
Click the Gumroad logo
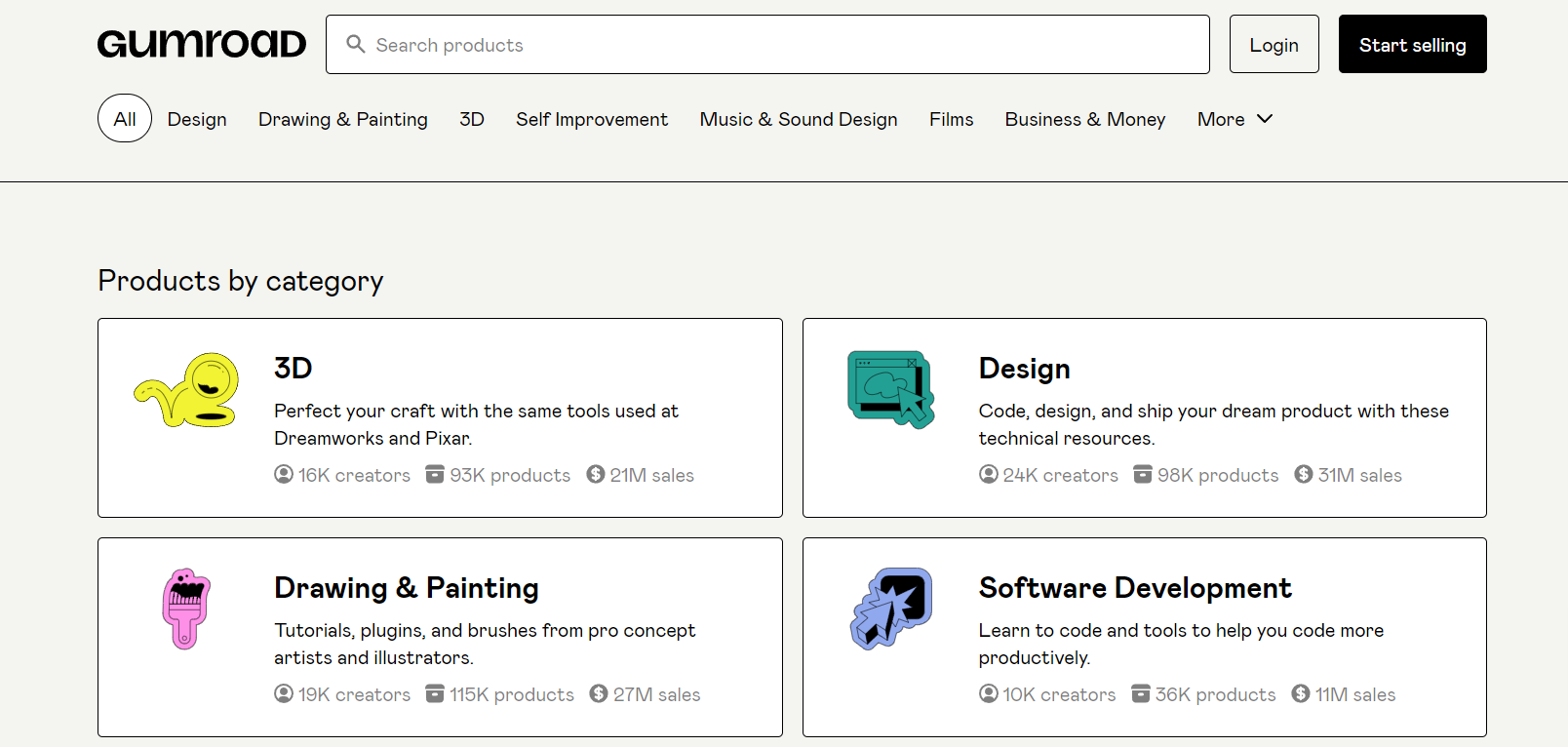point(202,44)
